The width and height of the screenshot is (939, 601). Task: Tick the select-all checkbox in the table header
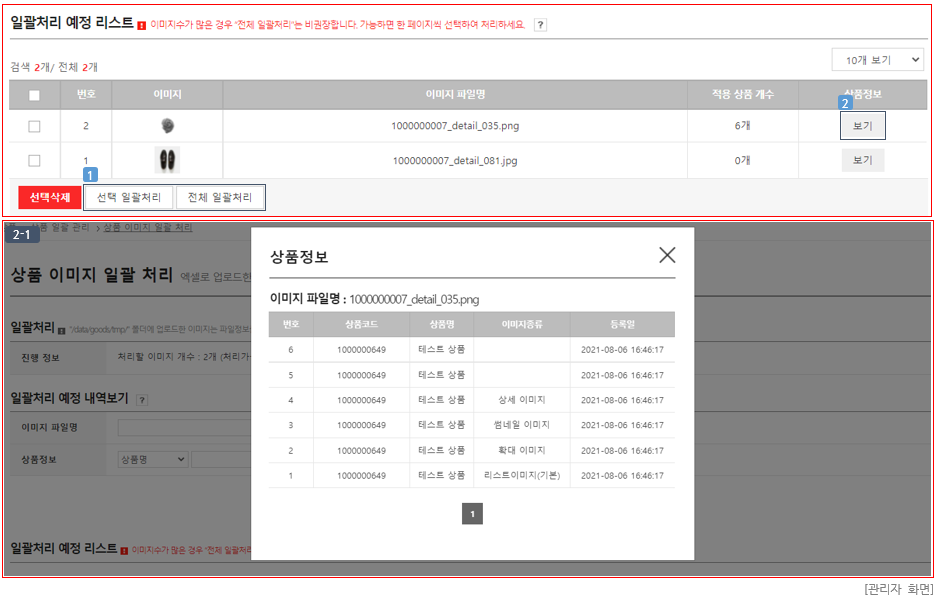tap(34, 95)
